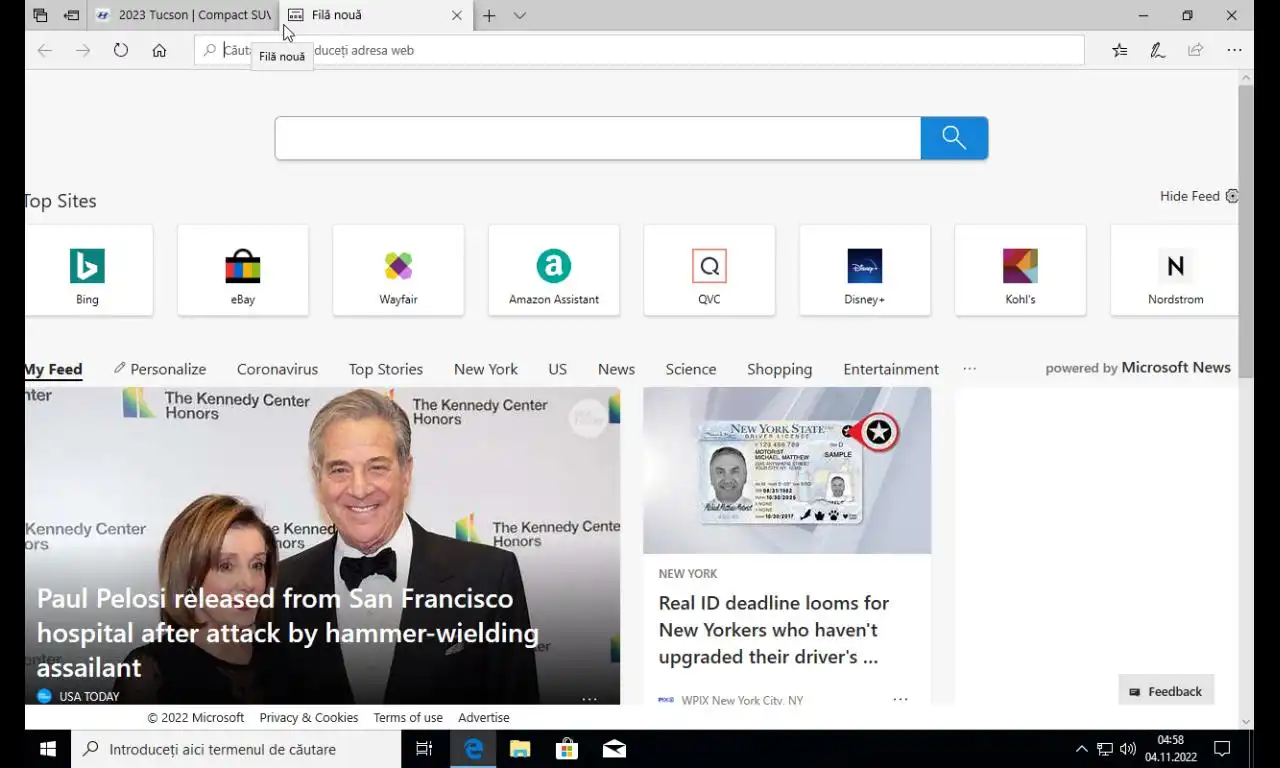The image size is (1280, 768).
Task: Open the tabs you've set aside icon
Action: click(40, 15)
